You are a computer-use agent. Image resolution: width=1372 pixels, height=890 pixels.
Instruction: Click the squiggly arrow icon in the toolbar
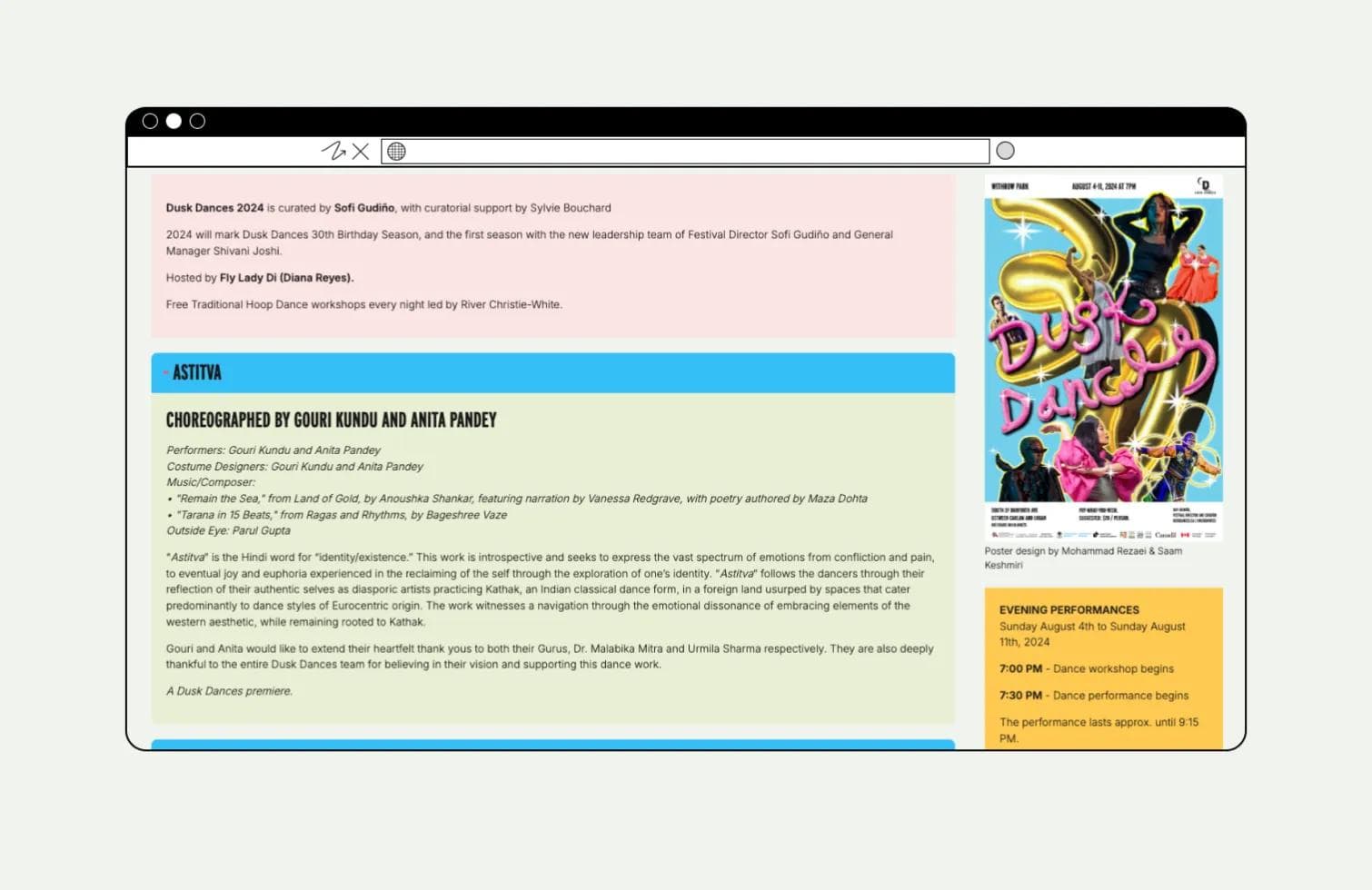[333, 151]
